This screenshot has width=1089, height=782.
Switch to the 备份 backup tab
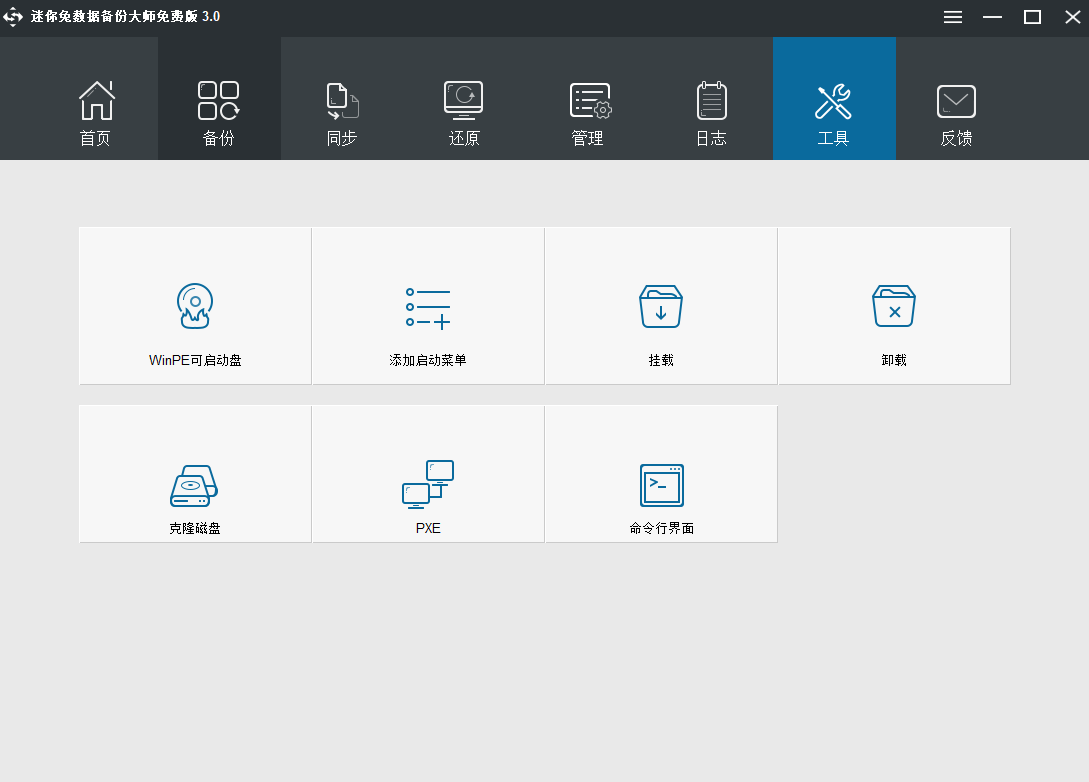click(x=219, y=99)
